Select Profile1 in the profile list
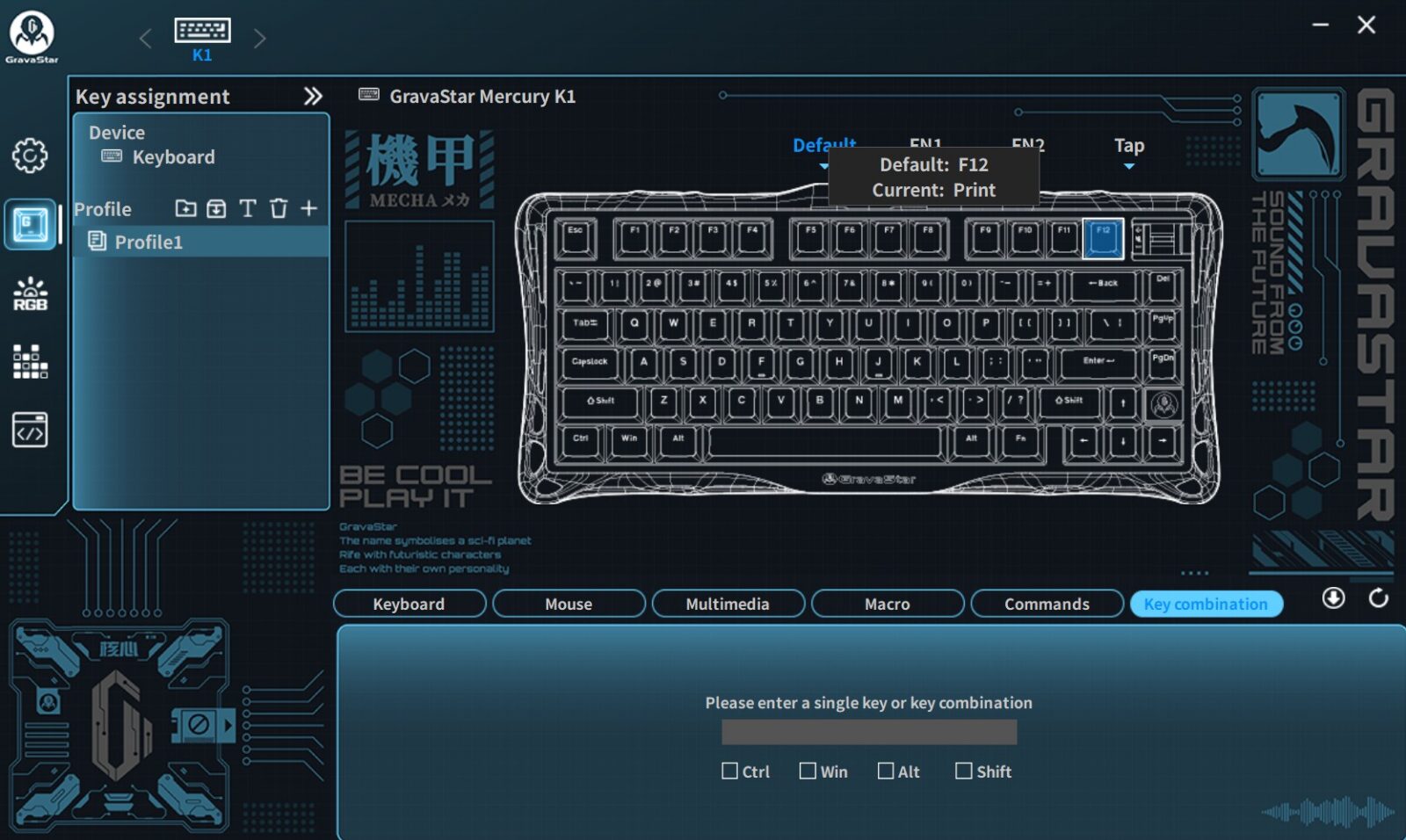1406x840 pixels. coord(148,242)
